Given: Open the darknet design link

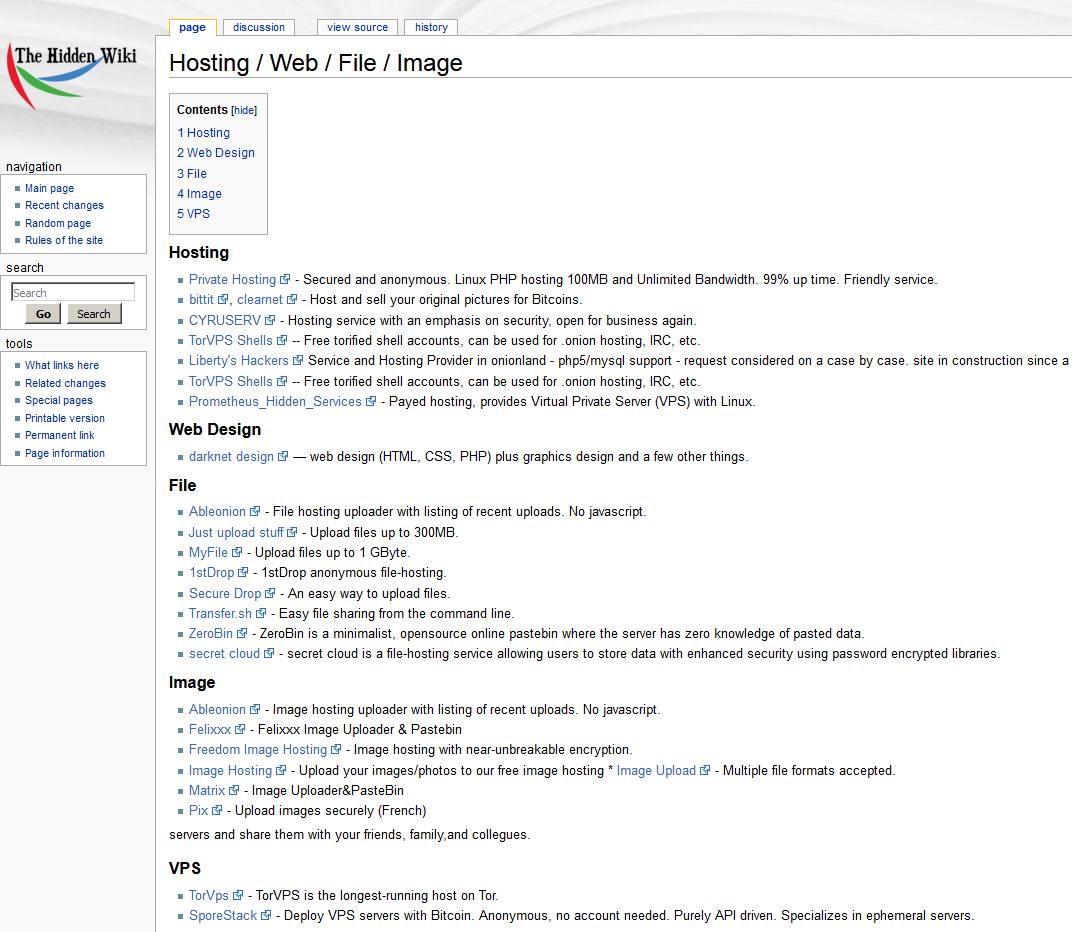Looking at the screenshot, I should pyautogui.click(x=231, y=456).
